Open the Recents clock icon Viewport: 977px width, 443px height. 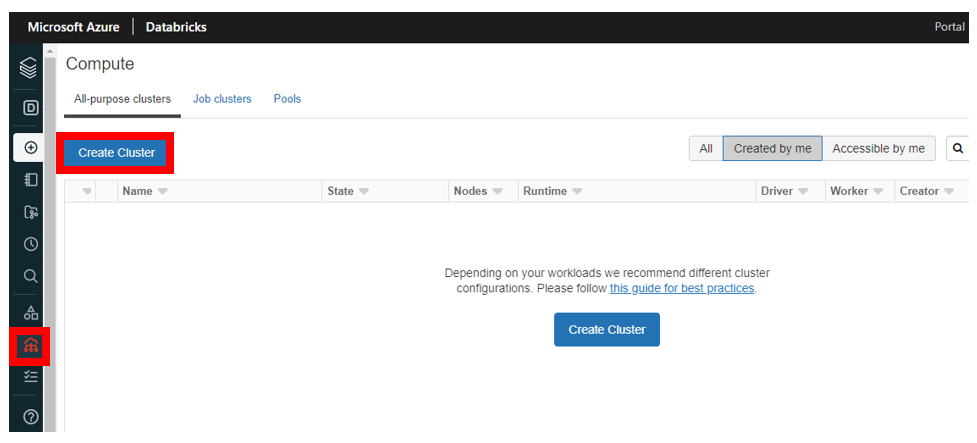coord(31,244)
